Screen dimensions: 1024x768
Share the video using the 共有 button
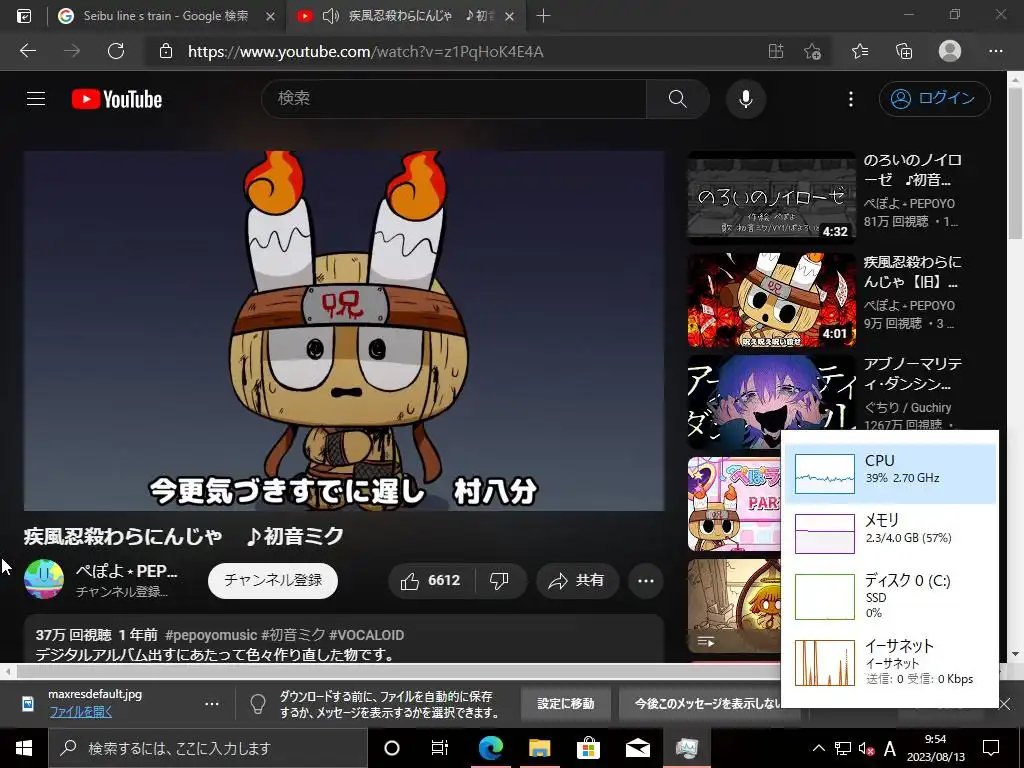pyautogui.click(x=576, y=581)
